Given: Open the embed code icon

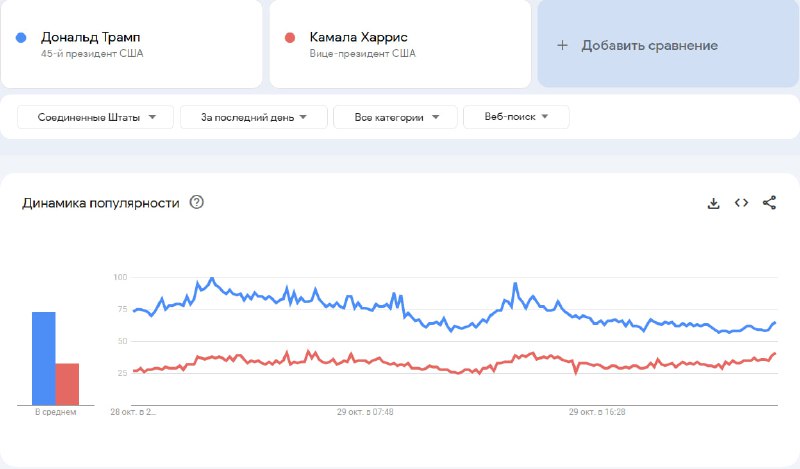Looking at the screenshot, I should click(741, 203).
